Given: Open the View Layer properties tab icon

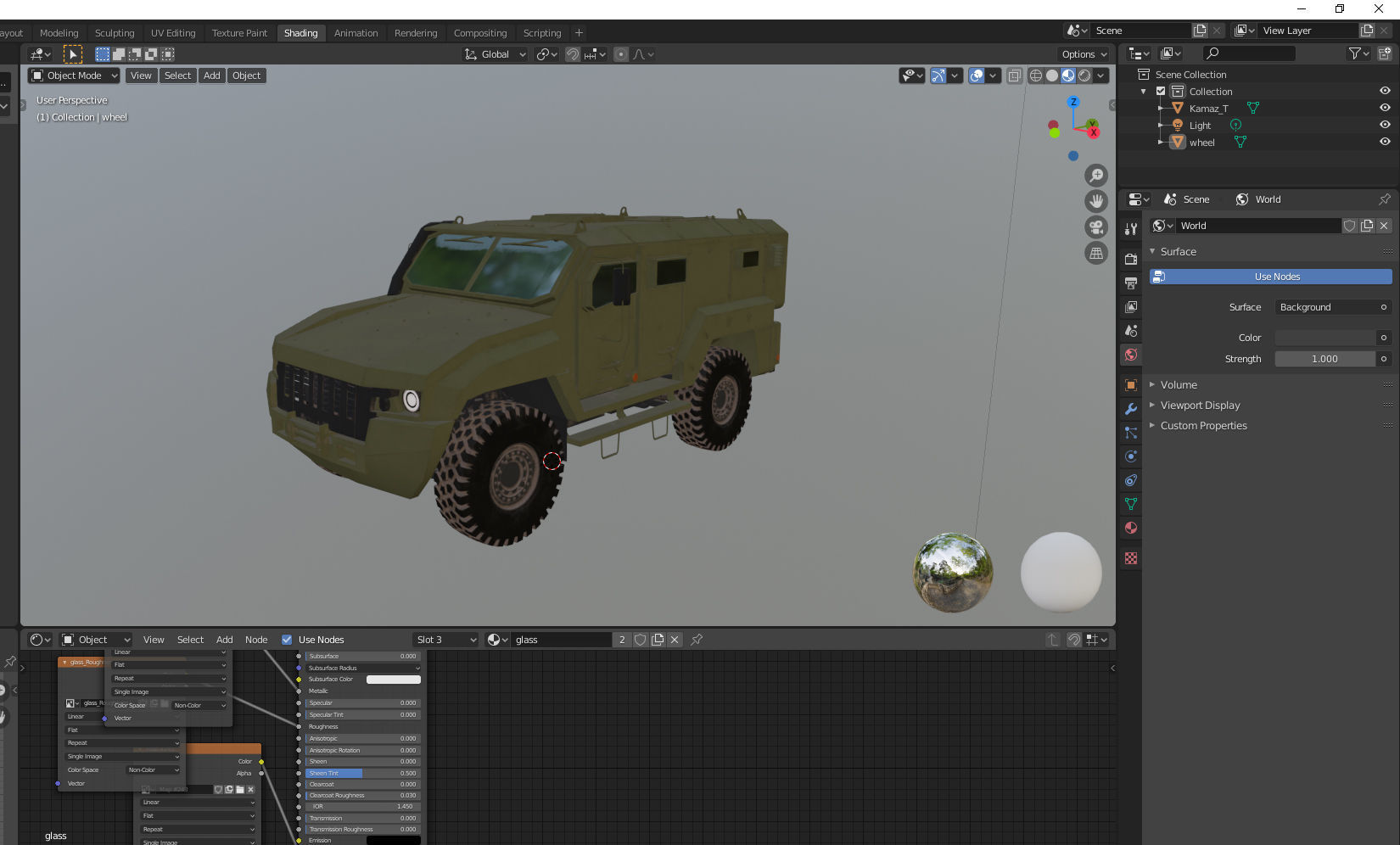Looking at the screenshot, I should 1131,306.
